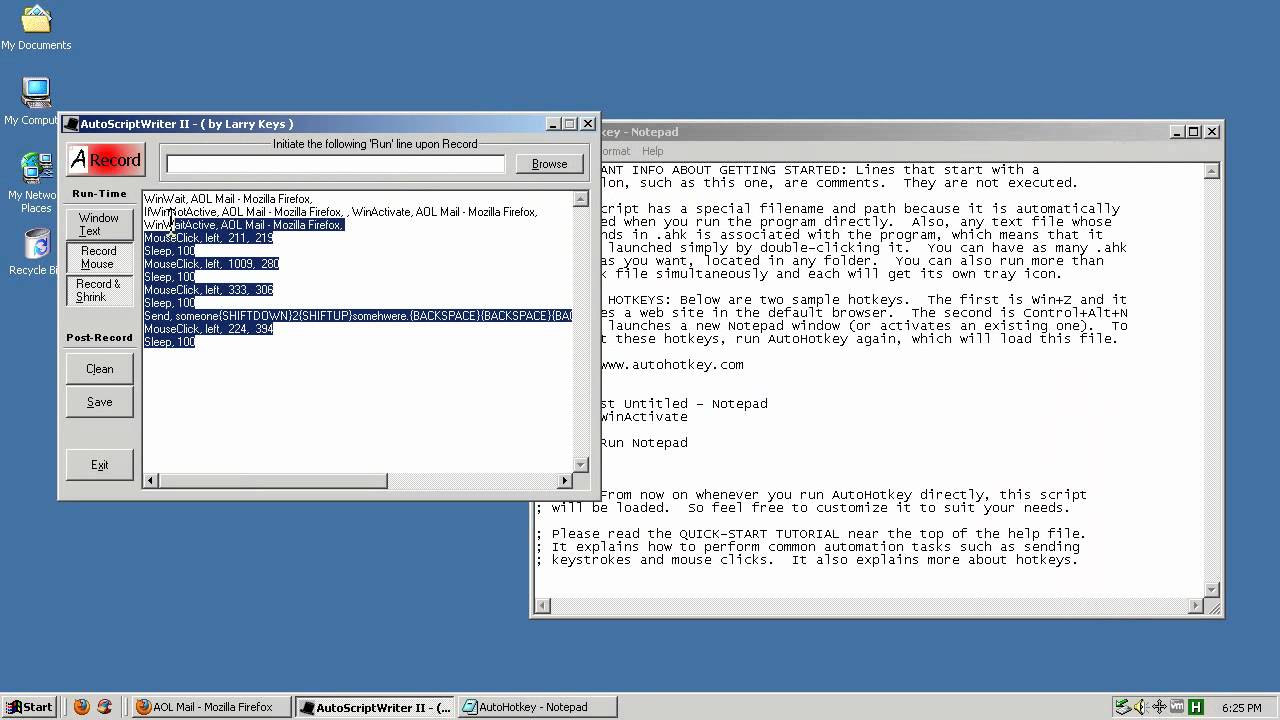Launch Firefox from Quick Launch
Image resolution: width=1280 pixels, height=720 pixels.
[82, 707]
